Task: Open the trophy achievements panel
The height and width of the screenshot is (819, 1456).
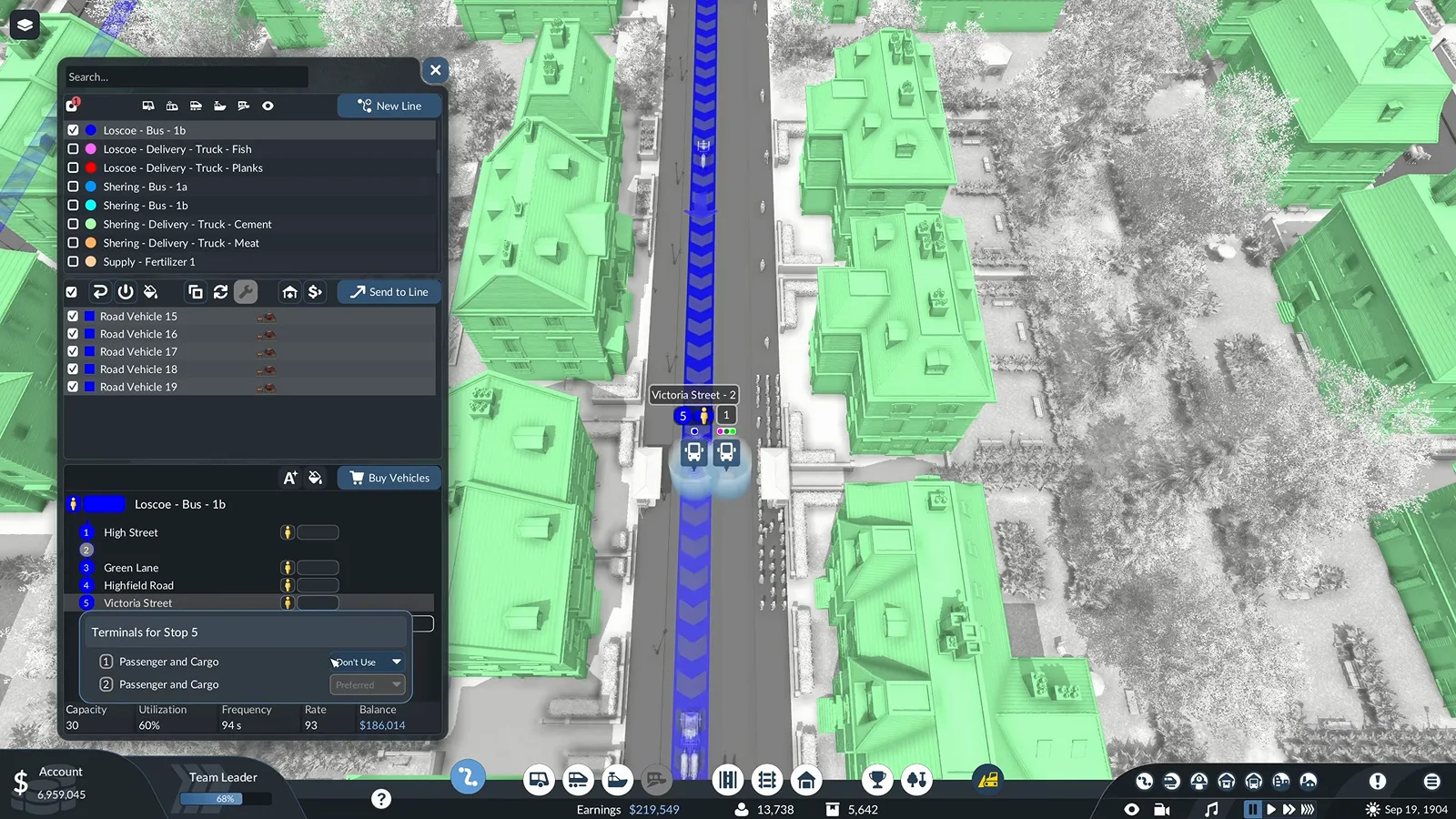Action: 877,780
